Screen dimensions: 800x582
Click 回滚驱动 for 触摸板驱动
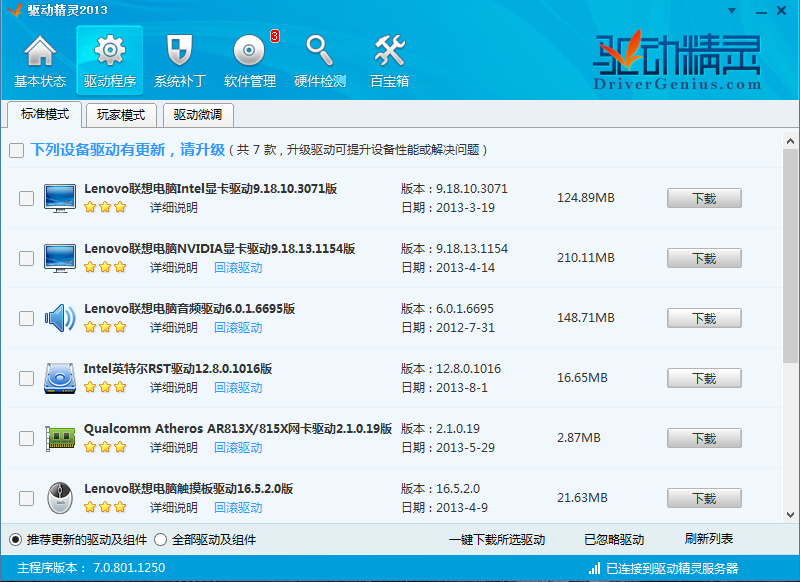point(238,508)
